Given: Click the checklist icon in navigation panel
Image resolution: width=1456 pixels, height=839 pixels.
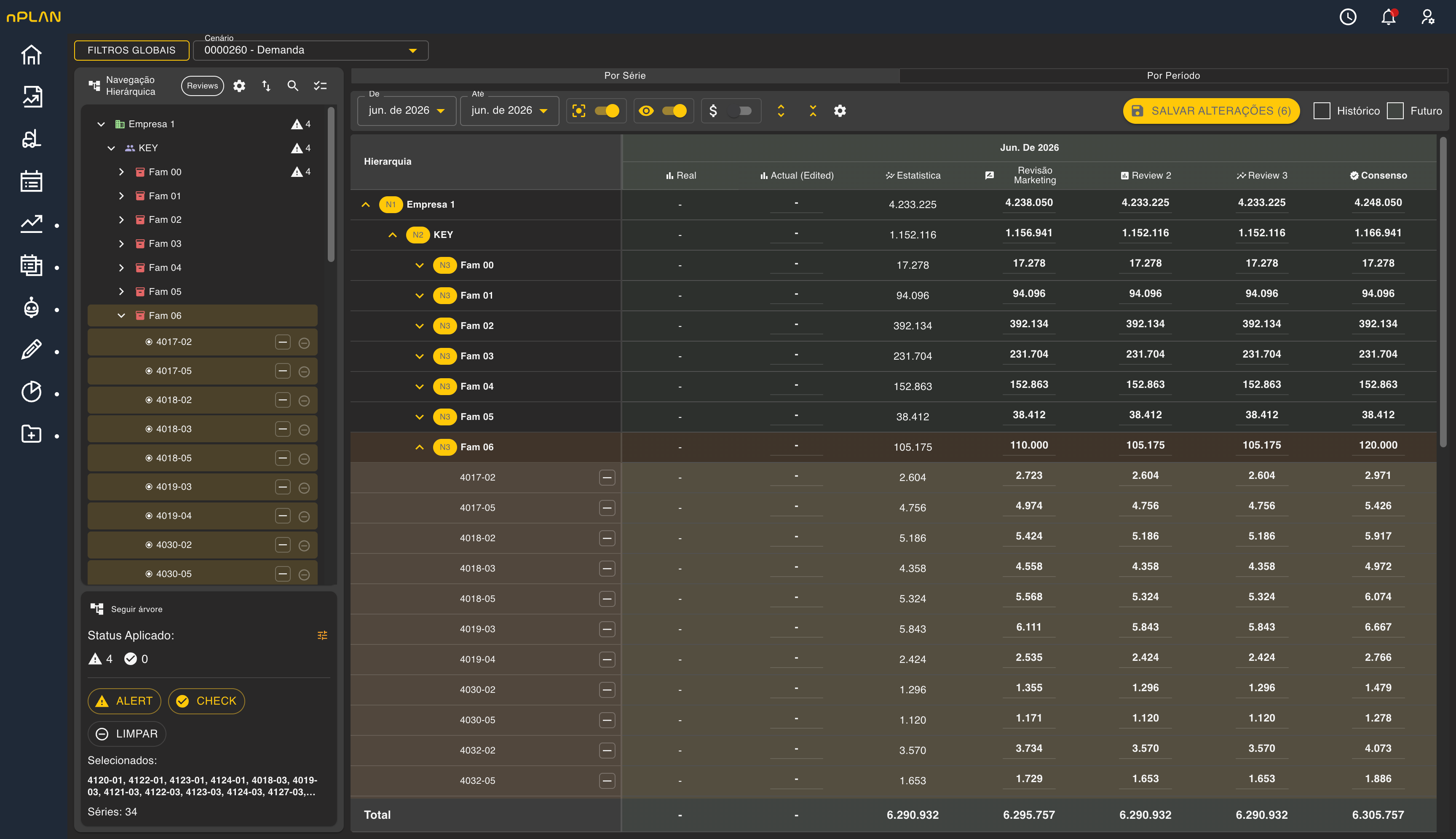Looking at the screenshot, I should (x=320, y=86).
